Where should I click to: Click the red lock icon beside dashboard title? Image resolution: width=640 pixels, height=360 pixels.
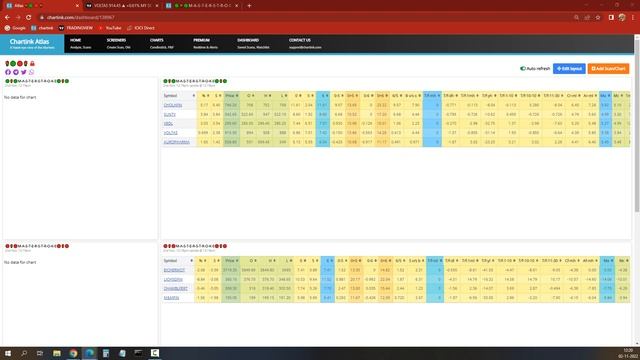coord(32,64)
